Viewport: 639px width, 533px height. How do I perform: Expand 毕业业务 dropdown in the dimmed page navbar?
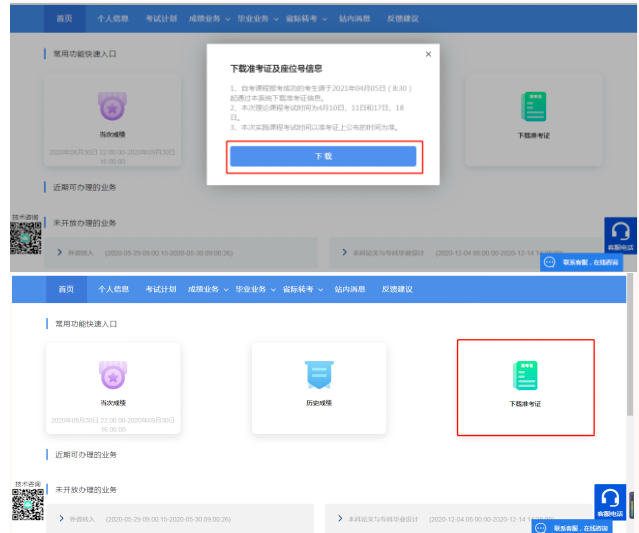(x=258, y=19)
